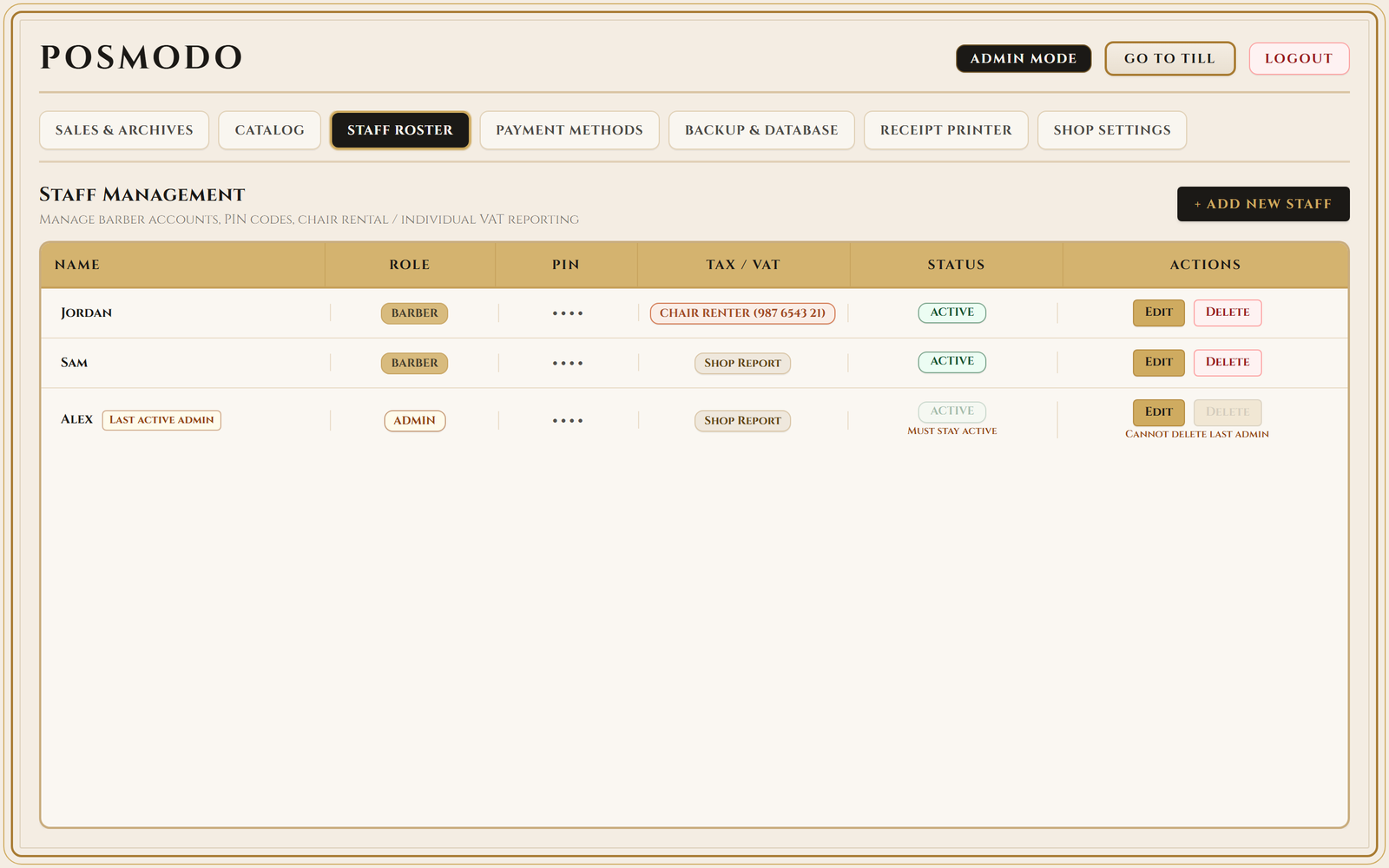Edit Alex's staff record
The height and width of the screenshot is (868, 1389).
point(1158,412)
